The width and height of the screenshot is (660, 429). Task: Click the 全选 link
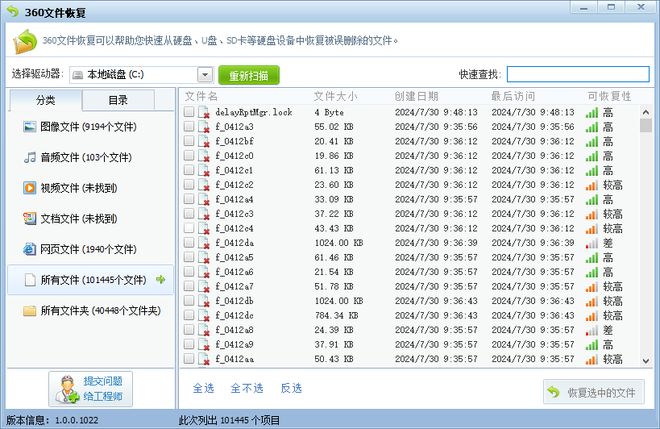pos(203,388)
